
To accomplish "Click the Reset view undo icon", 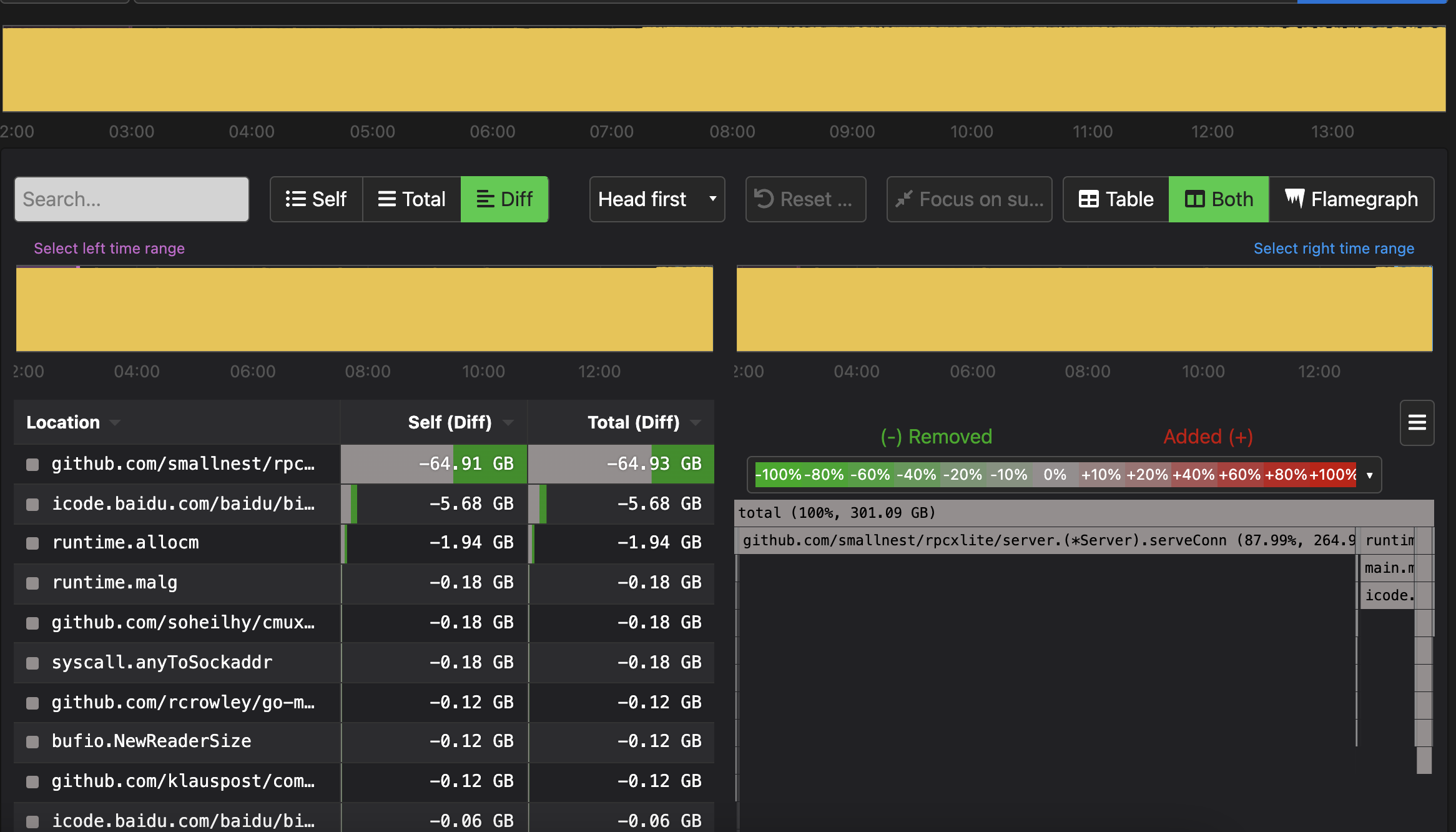I will tap(764, 199).
